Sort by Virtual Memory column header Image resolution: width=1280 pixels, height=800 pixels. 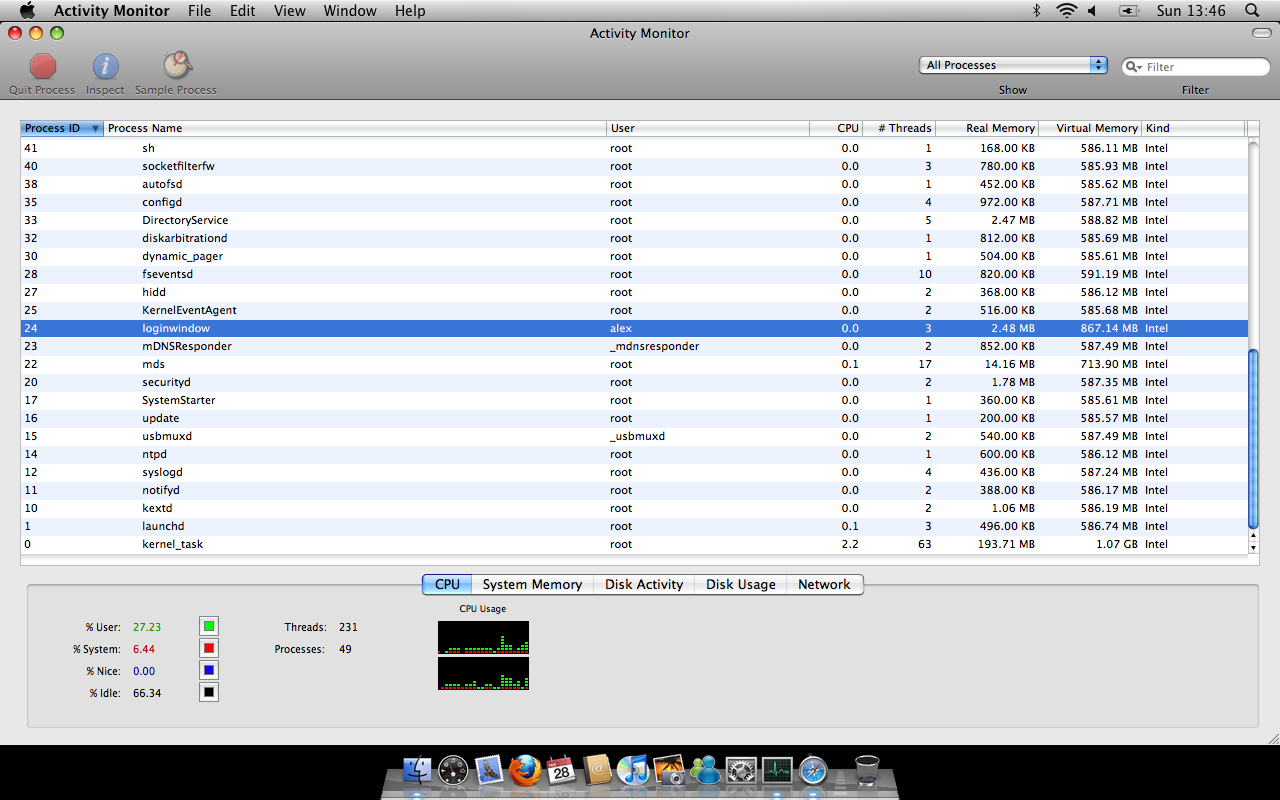[x=1090, y=128]
